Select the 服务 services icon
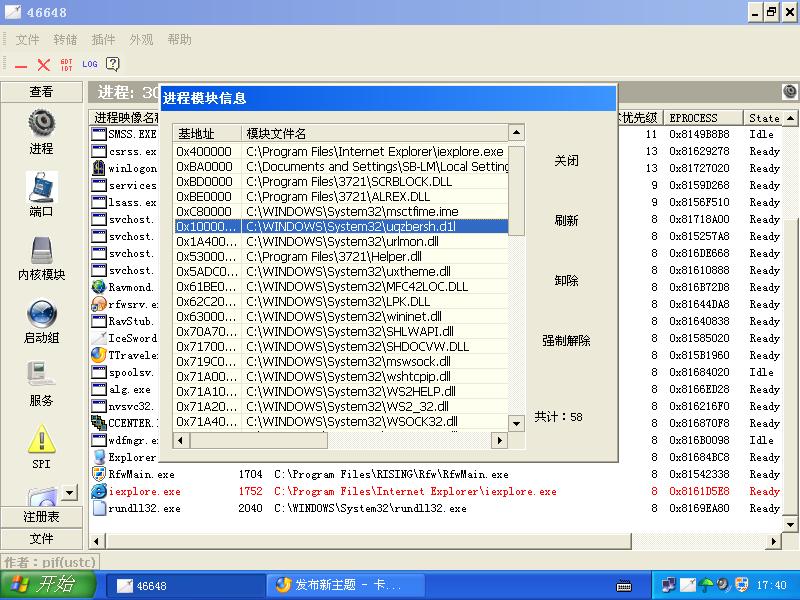This screenshot has height=600, width=800. 41,375
